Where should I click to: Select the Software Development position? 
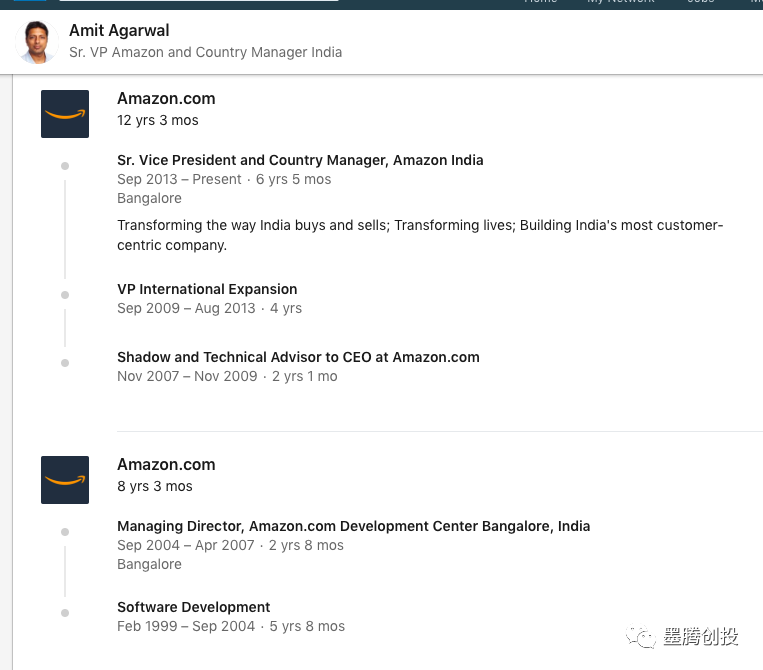(x=194, y=607)
